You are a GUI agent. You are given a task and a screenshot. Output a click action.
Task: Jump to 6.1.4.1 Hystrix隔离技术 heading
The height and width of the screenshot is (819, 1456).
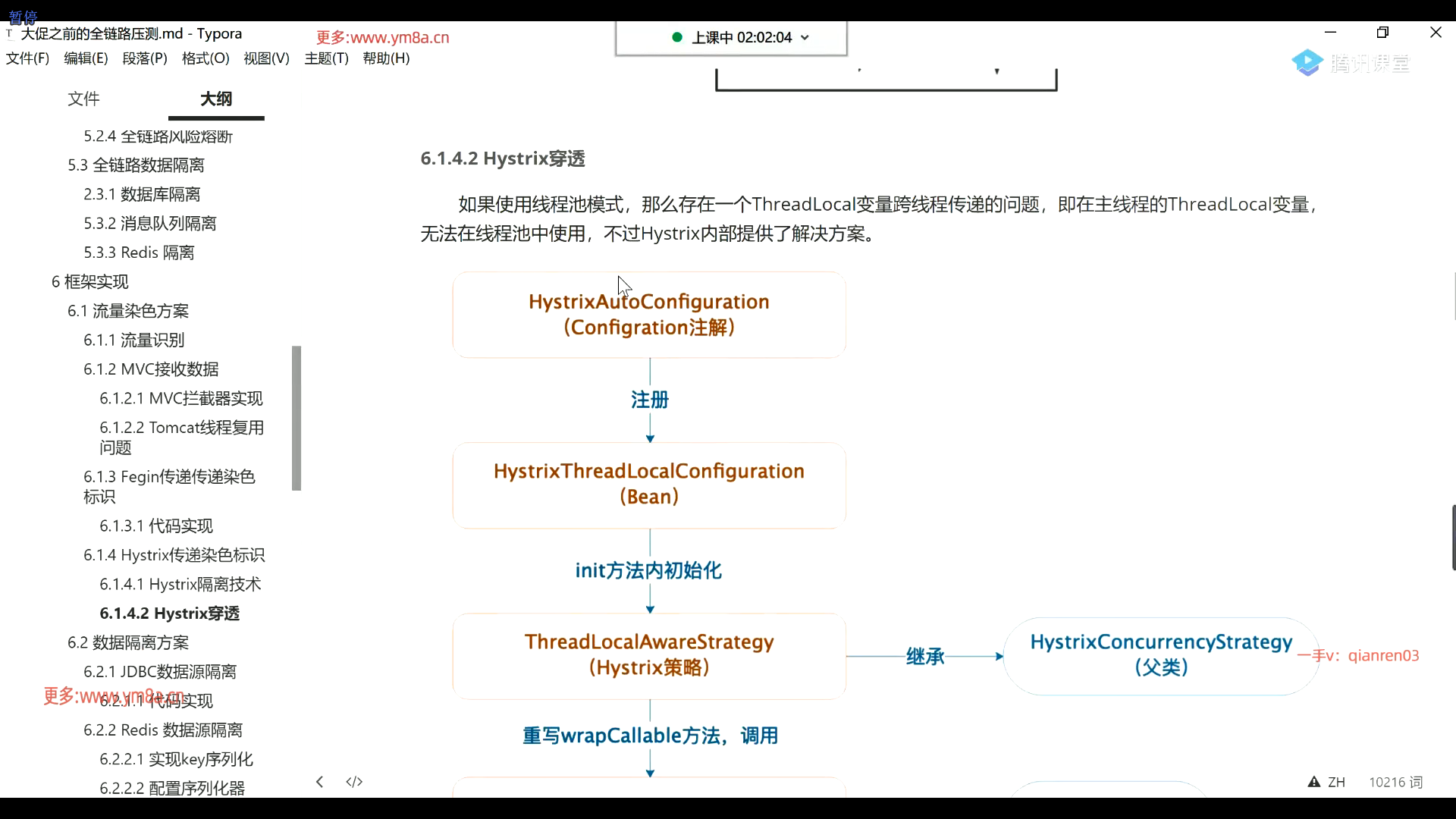pyautogui.click(x=180, y=584)
